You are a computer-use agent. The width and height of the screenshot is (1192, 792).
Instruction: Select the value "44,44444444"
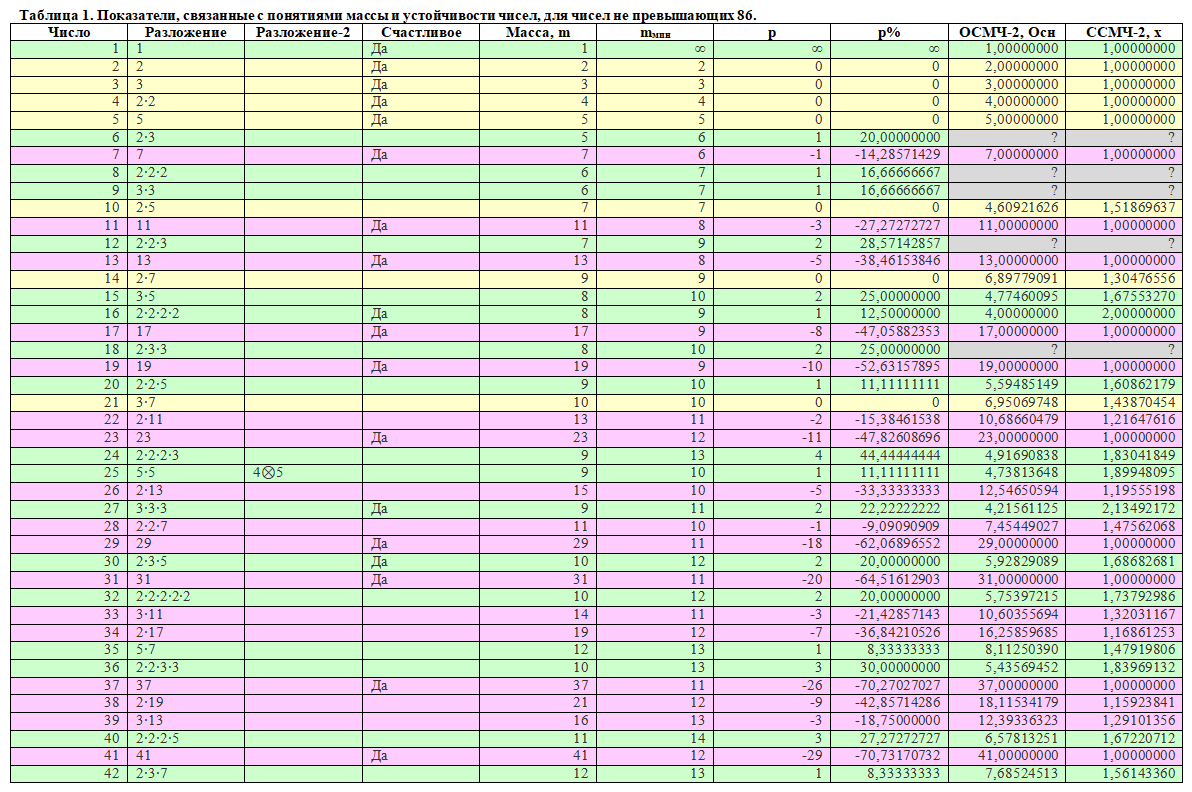point(901,455)
